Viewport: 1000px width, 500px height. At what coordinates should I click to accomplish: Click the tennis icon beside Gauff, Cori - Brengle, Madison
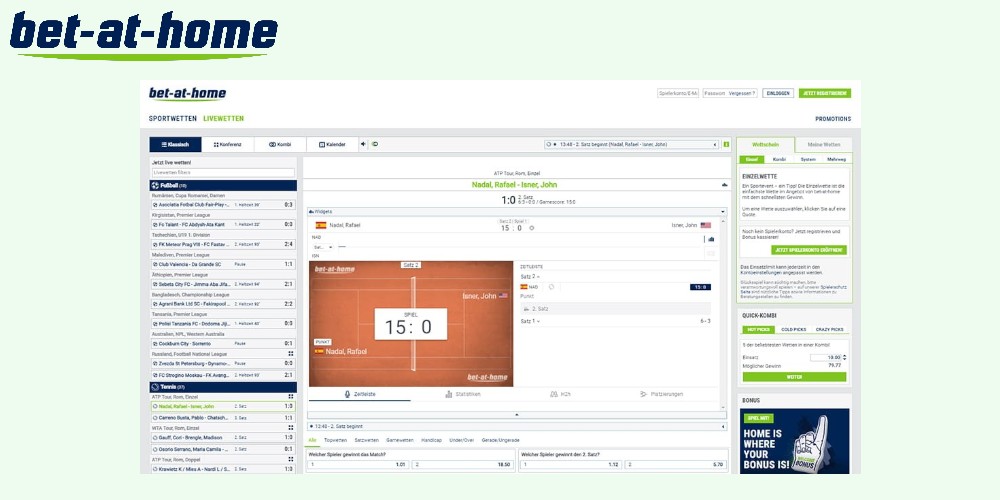[x=155, y=438]
